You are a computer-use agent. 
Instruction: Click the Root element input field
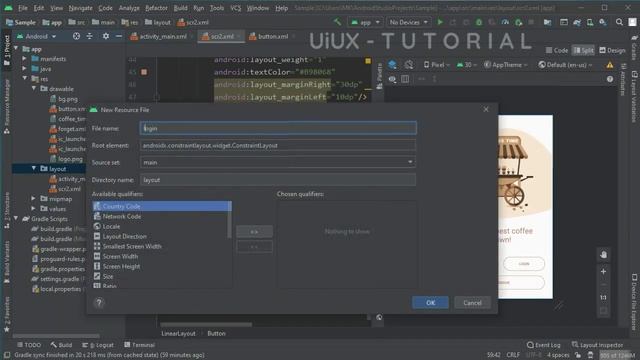278,145
